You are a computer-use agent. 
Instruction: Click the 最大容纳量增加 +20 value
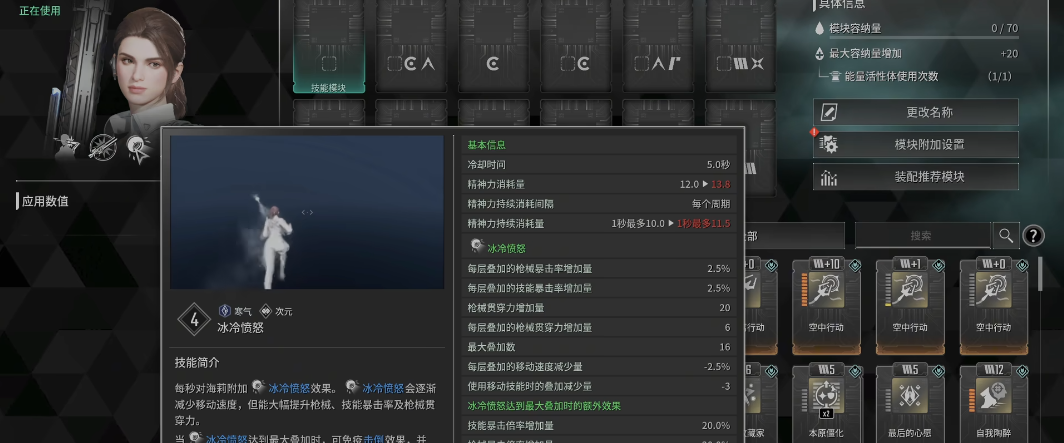[1009, 54]
